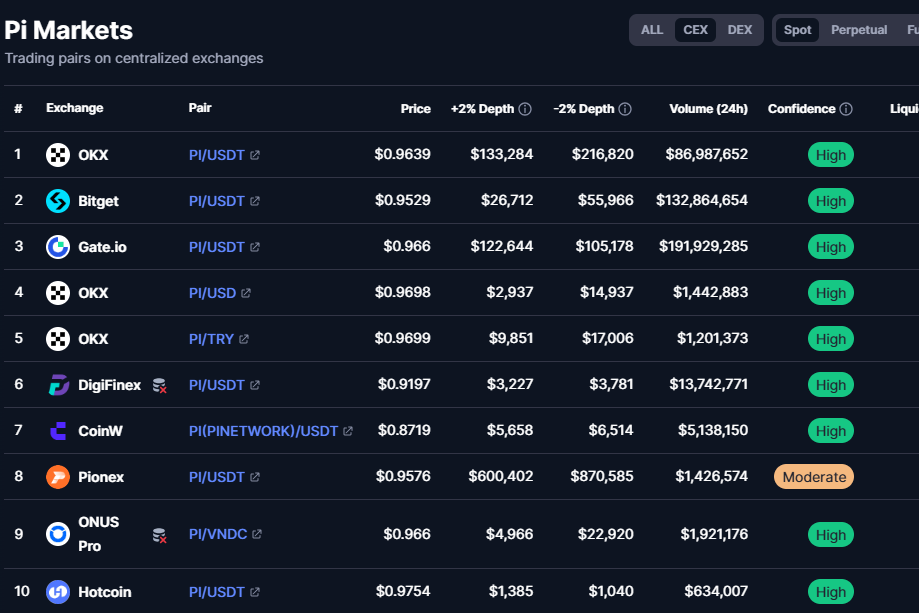Click the Pionex exchange logo
919x613 pixels.
coord(58,477)
